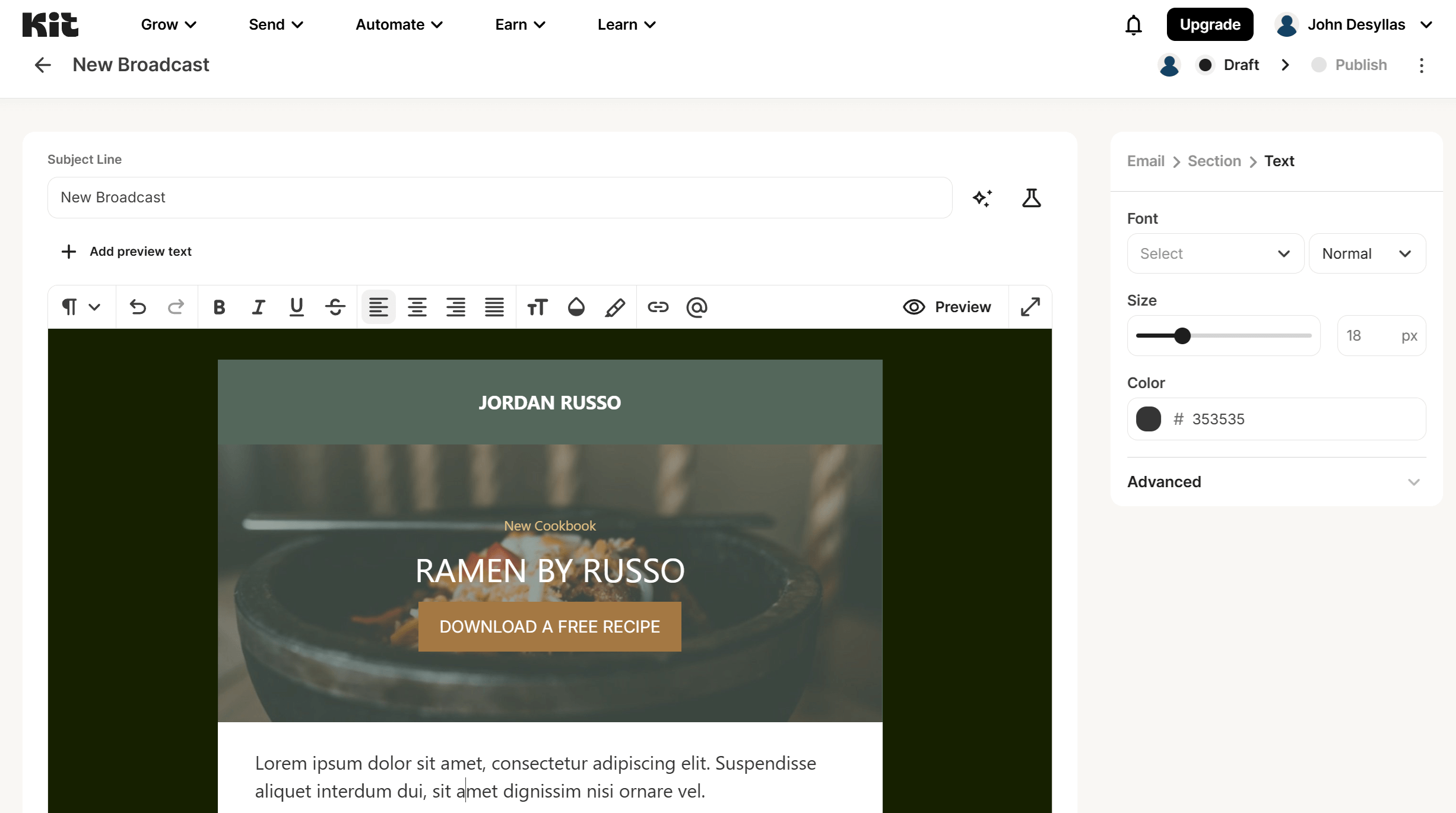Click the undo arrow in toolbar

[138, 307]
